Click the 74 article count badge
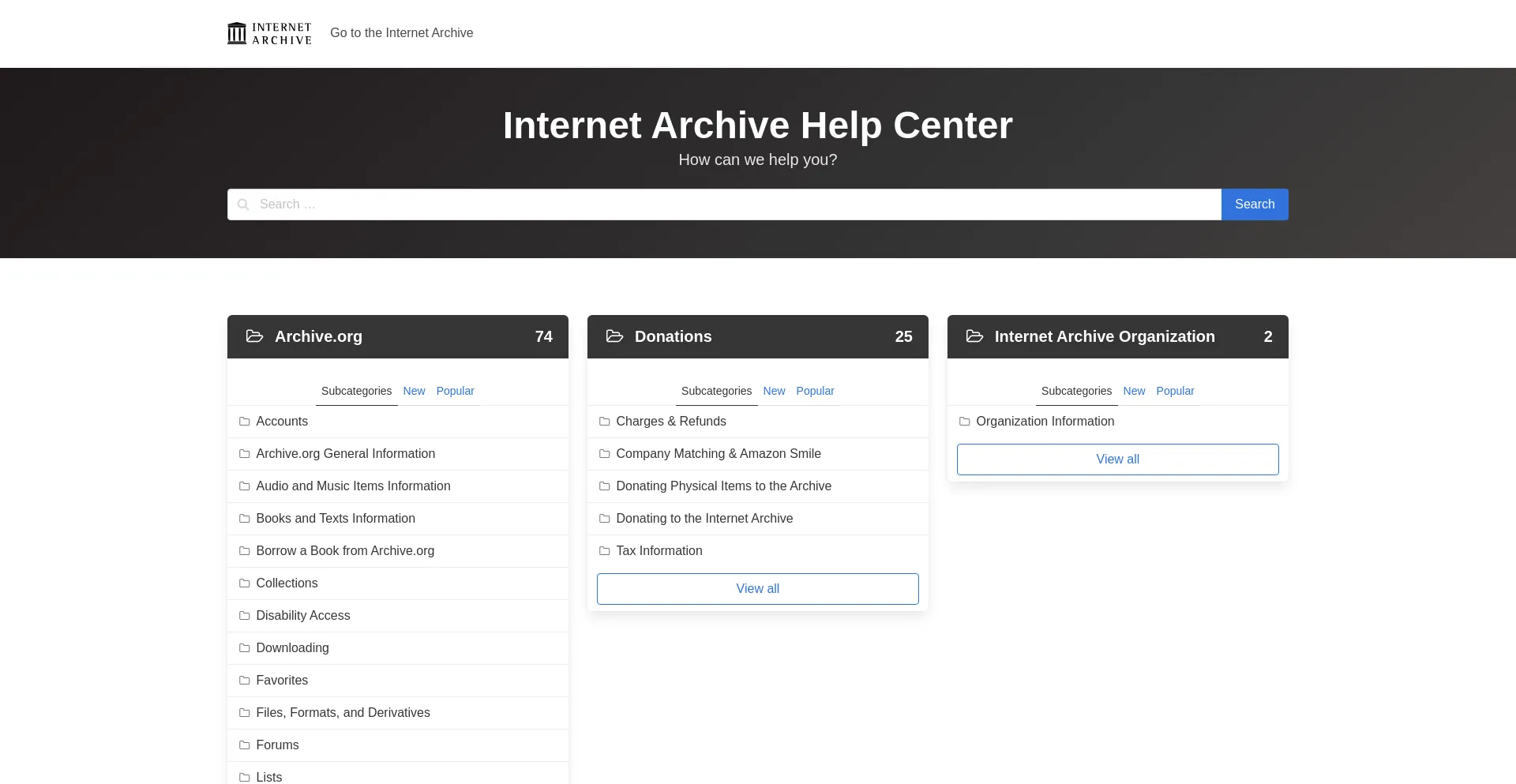This screenshot has height=784, width=1516. click(x=544, y=336)
